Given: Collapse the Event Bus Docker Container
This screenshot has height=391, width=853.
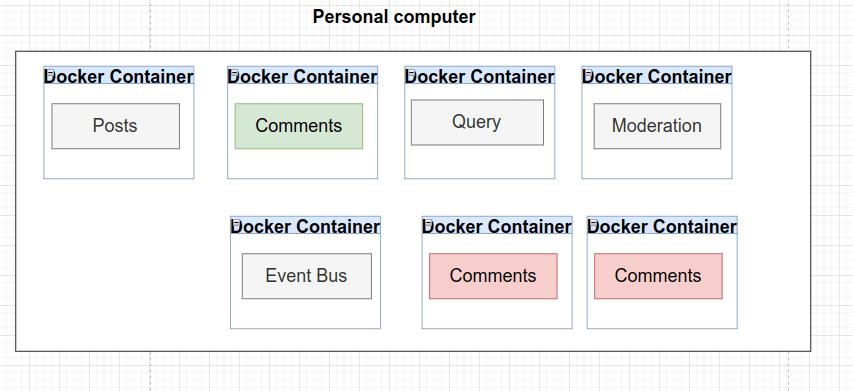Looking at the screenshot, I should 236,223.
